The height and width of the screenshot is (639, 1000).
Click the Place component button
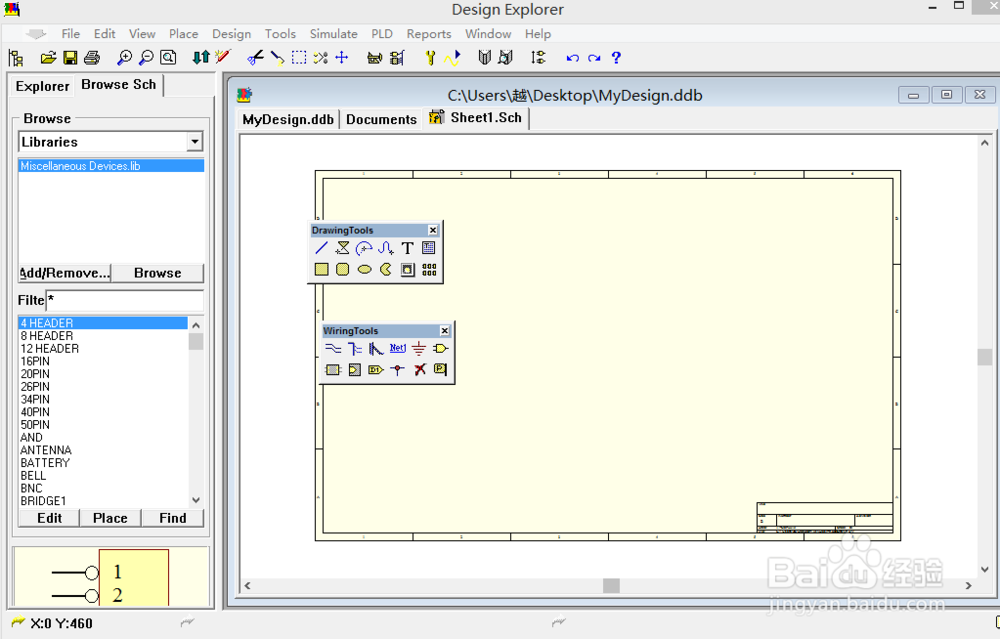[x=110, y=518]
